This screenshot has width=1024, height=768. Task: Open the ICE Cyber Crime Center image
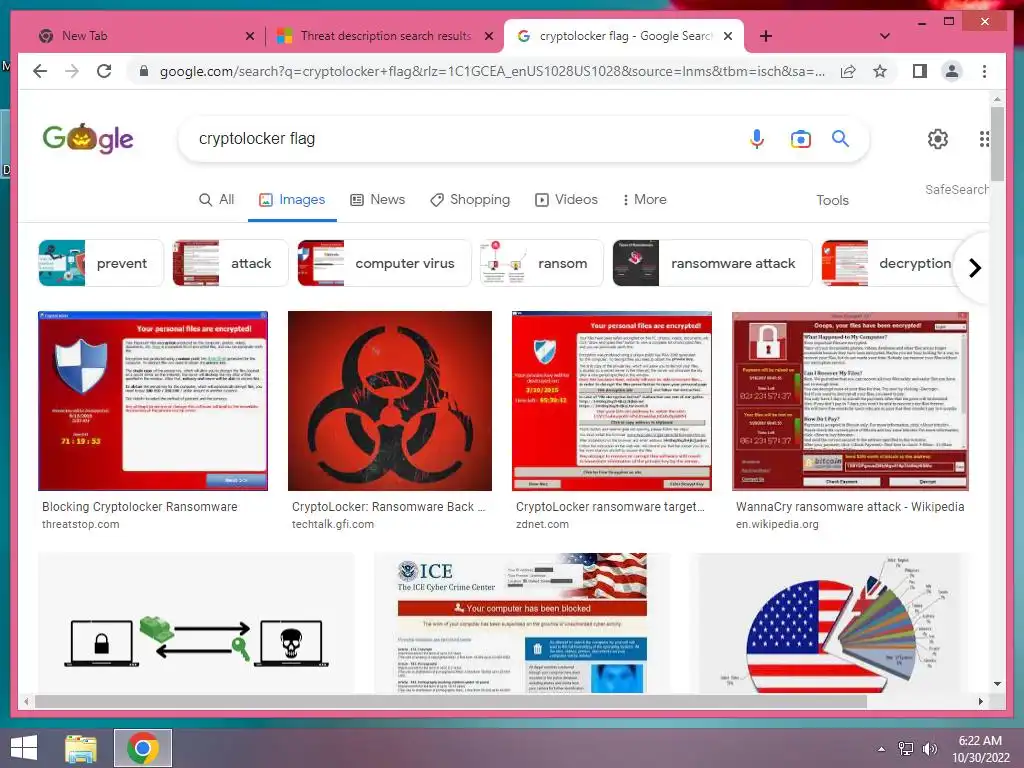522,624
